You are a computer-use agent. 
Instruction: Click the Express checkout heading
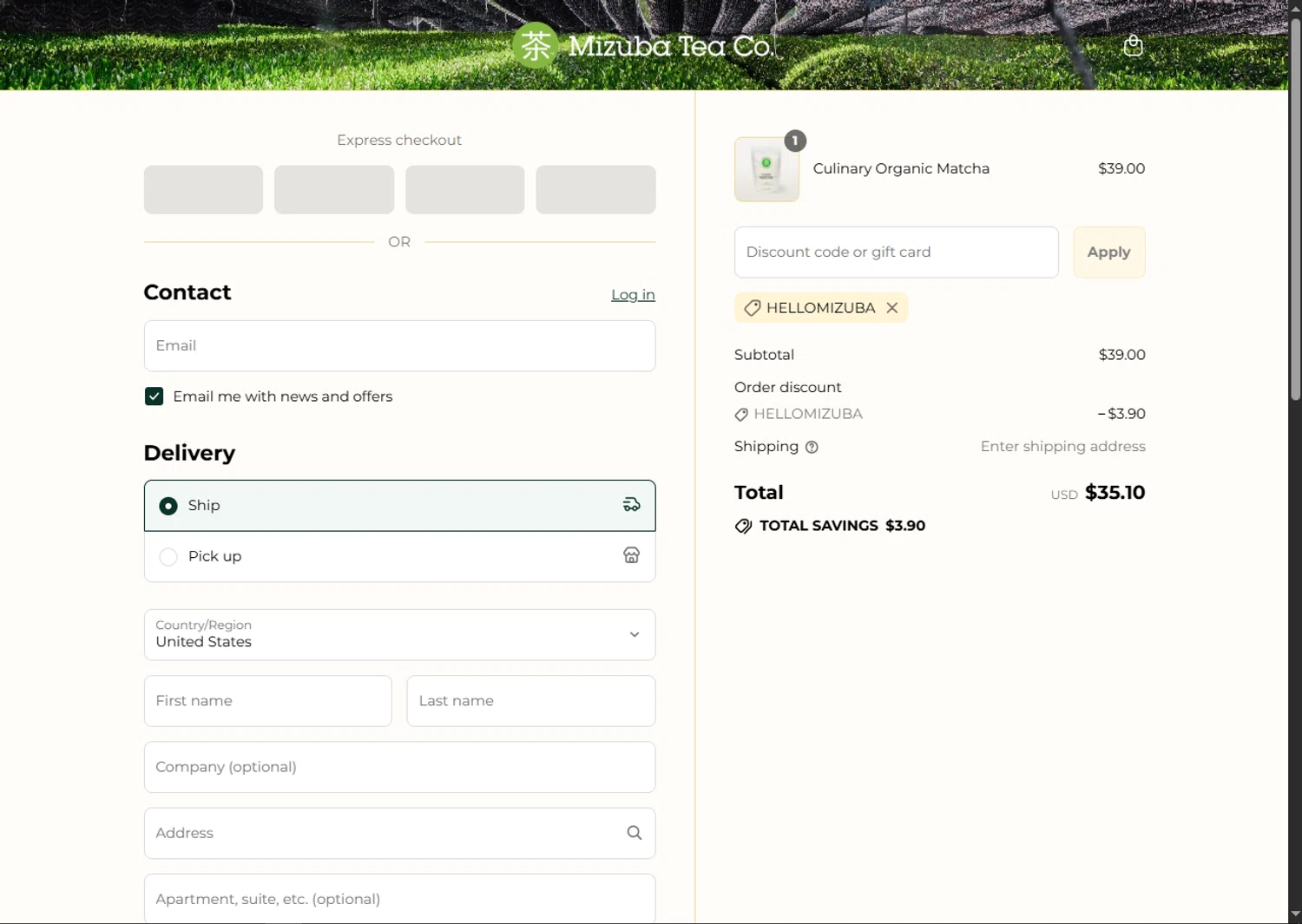(x=399, y=141)
